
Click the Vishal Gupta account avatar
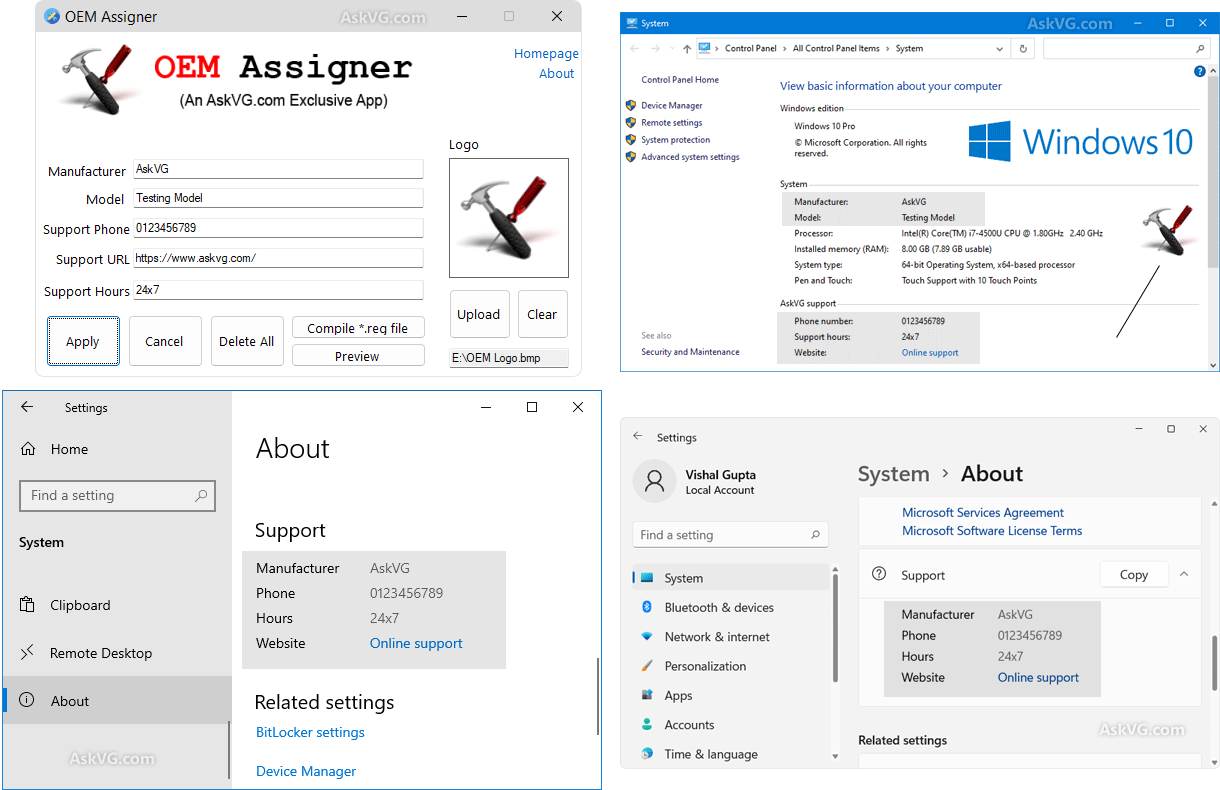(x=655, y=481)
